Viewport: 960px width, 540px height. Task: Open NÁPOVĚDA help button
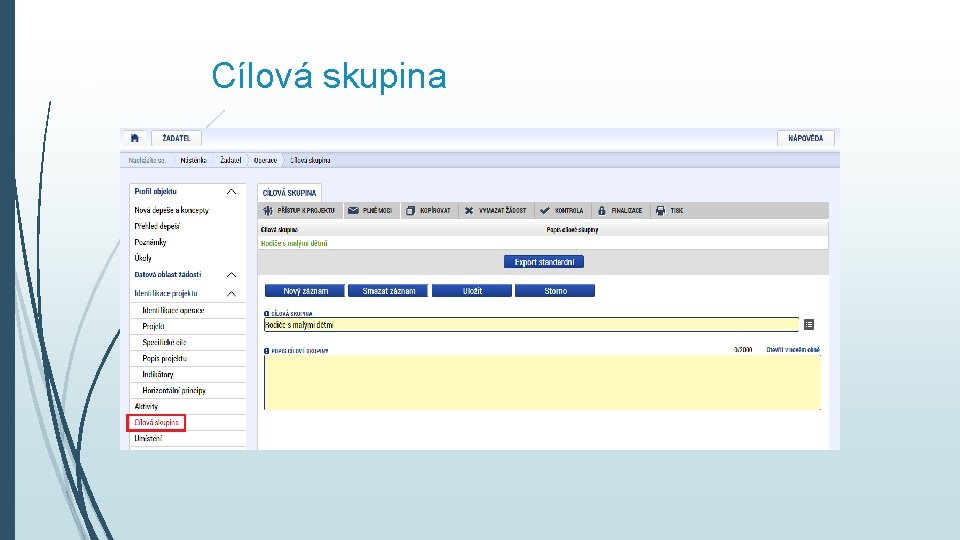806,138
